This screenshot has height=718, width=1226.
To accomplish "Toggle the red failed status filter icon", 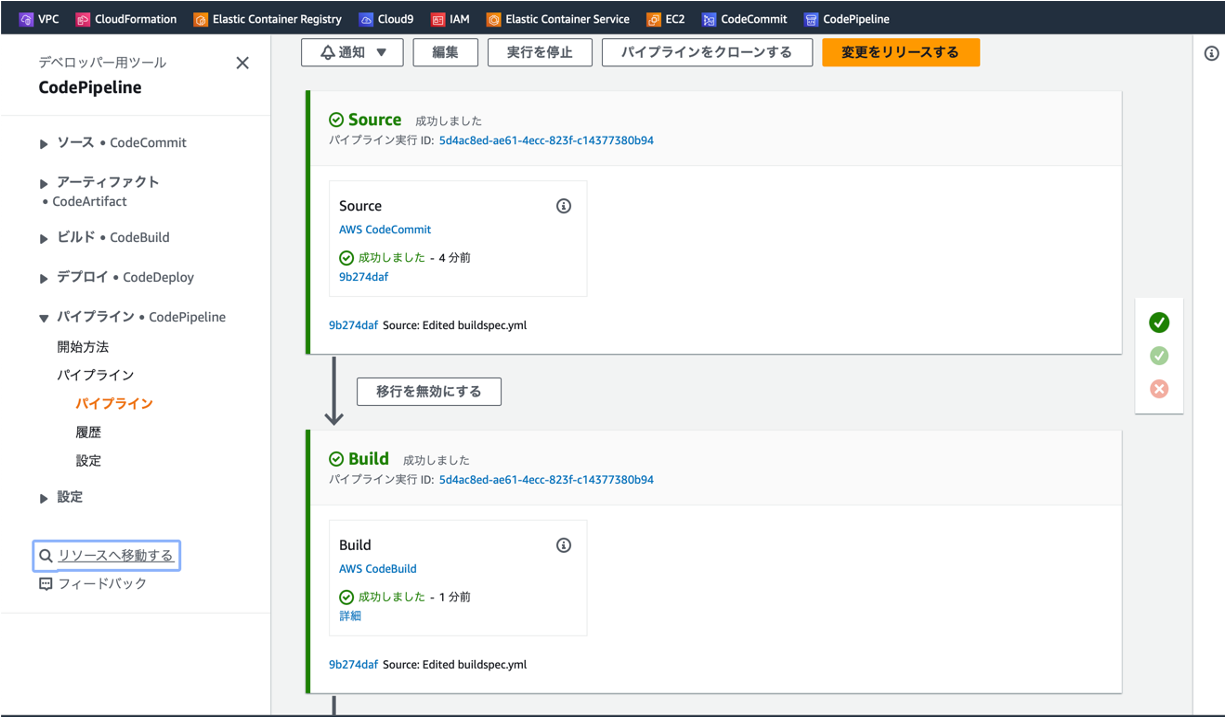I will pyautogui.click(x=1159, y=389).
